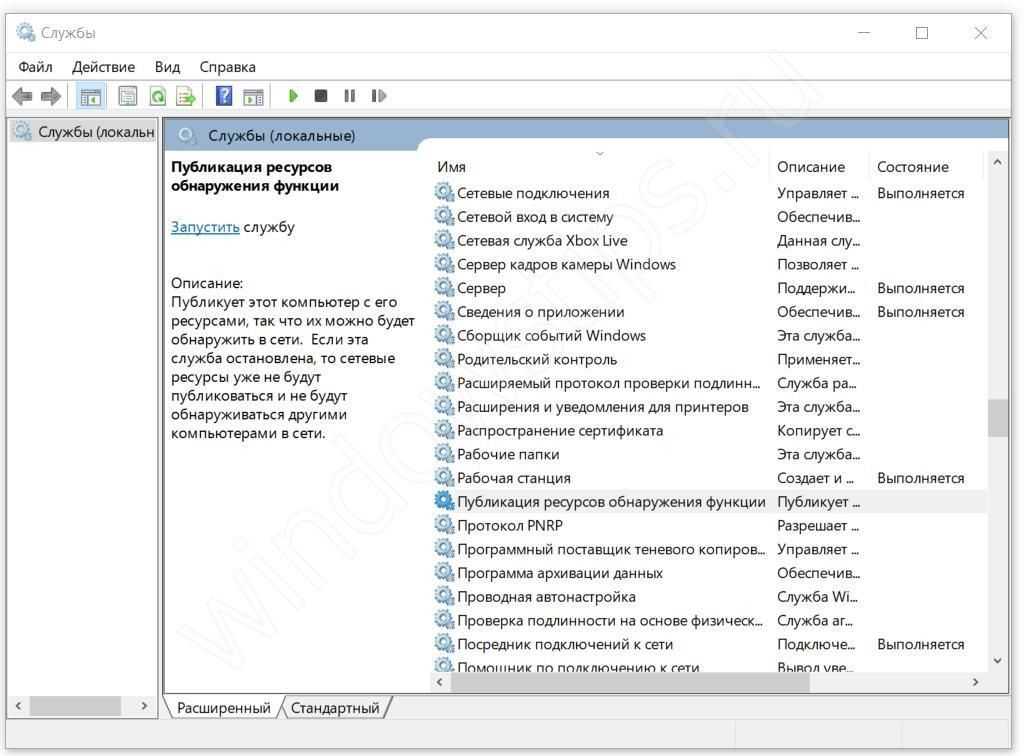Click the vertical scrollbar down arrow
1030x756 pixels.
pos(997,660)
